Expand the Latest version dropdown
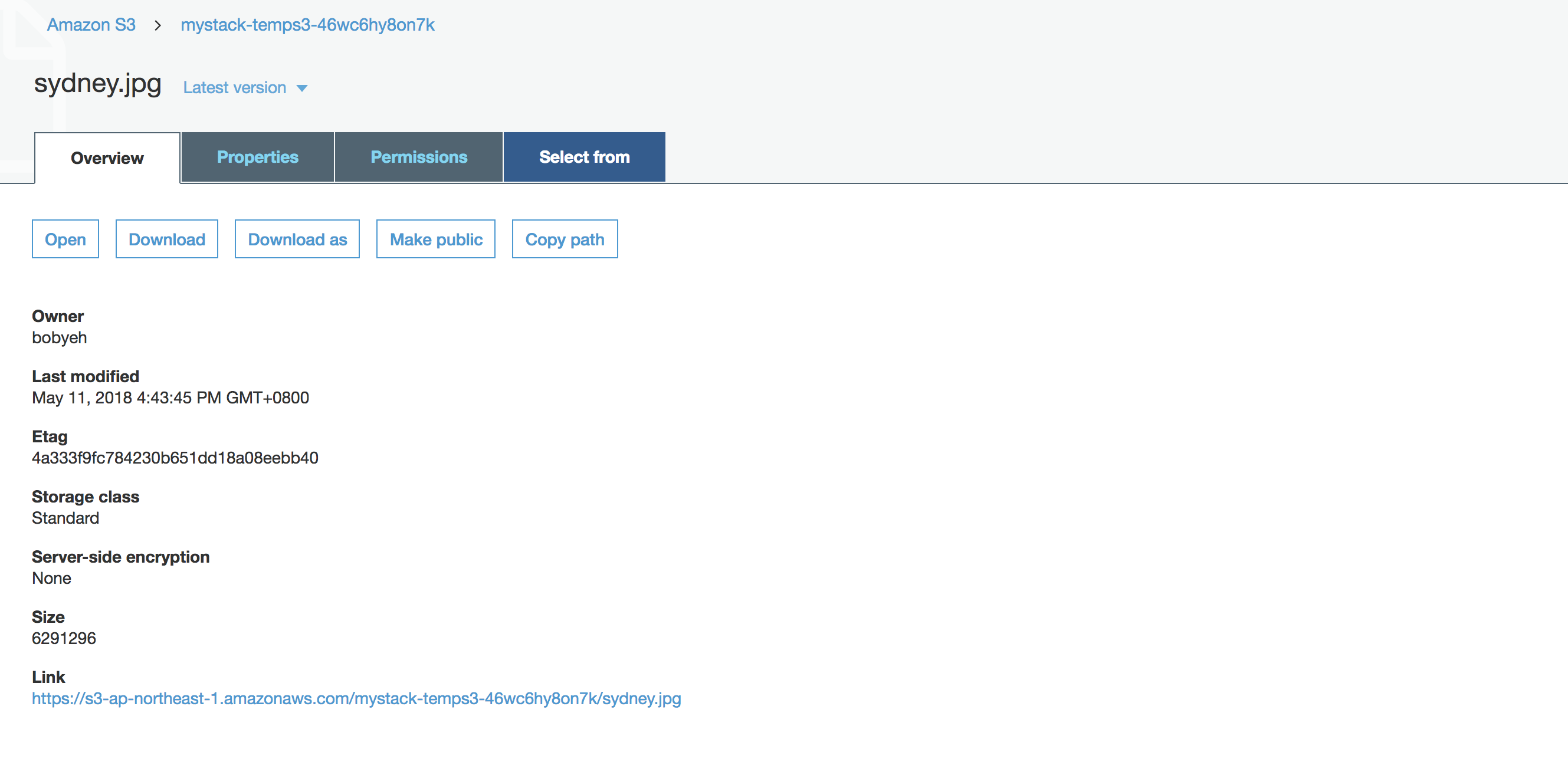1568x762 pixels. pyautogui.click(x=234, y=88)
